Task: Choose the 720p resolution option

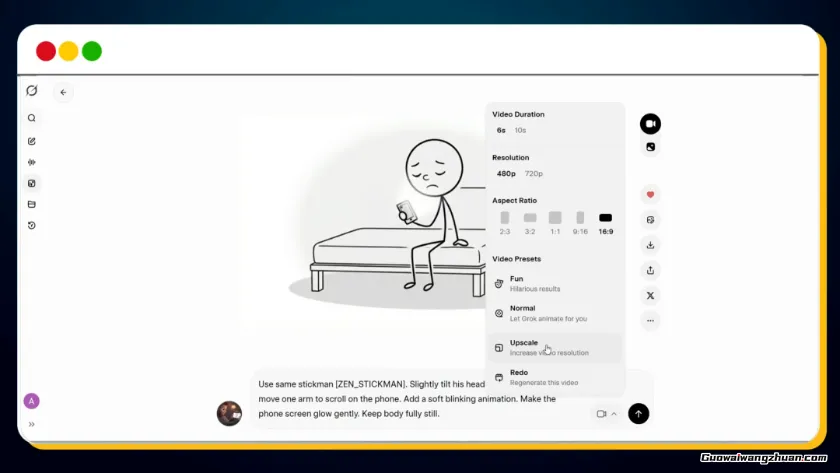Action: tap(534, 173)
